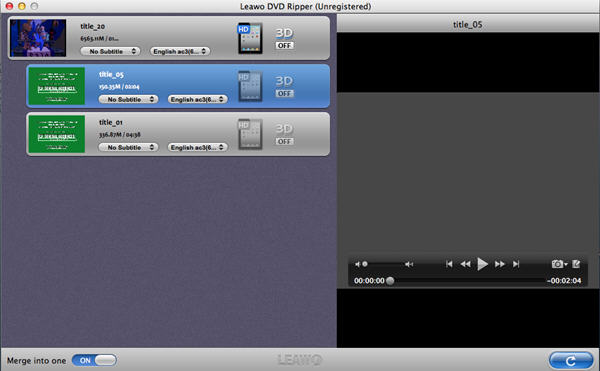Open HD iPad profile icon for title_20
Screen dimensions: 600x371
(250, 38)
